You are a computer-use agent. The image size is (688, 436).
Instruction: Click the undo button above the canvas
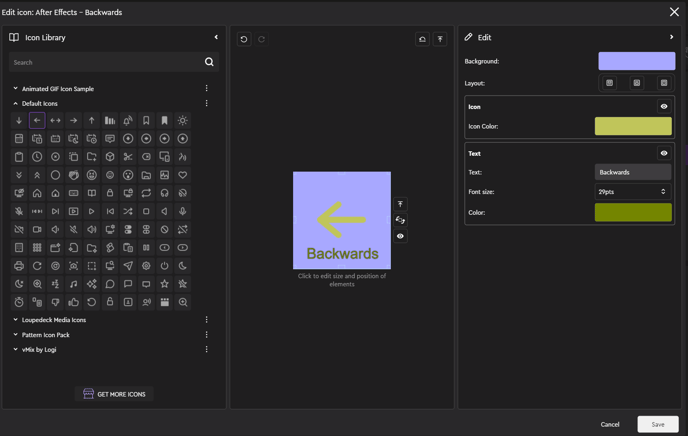point(244,39)
